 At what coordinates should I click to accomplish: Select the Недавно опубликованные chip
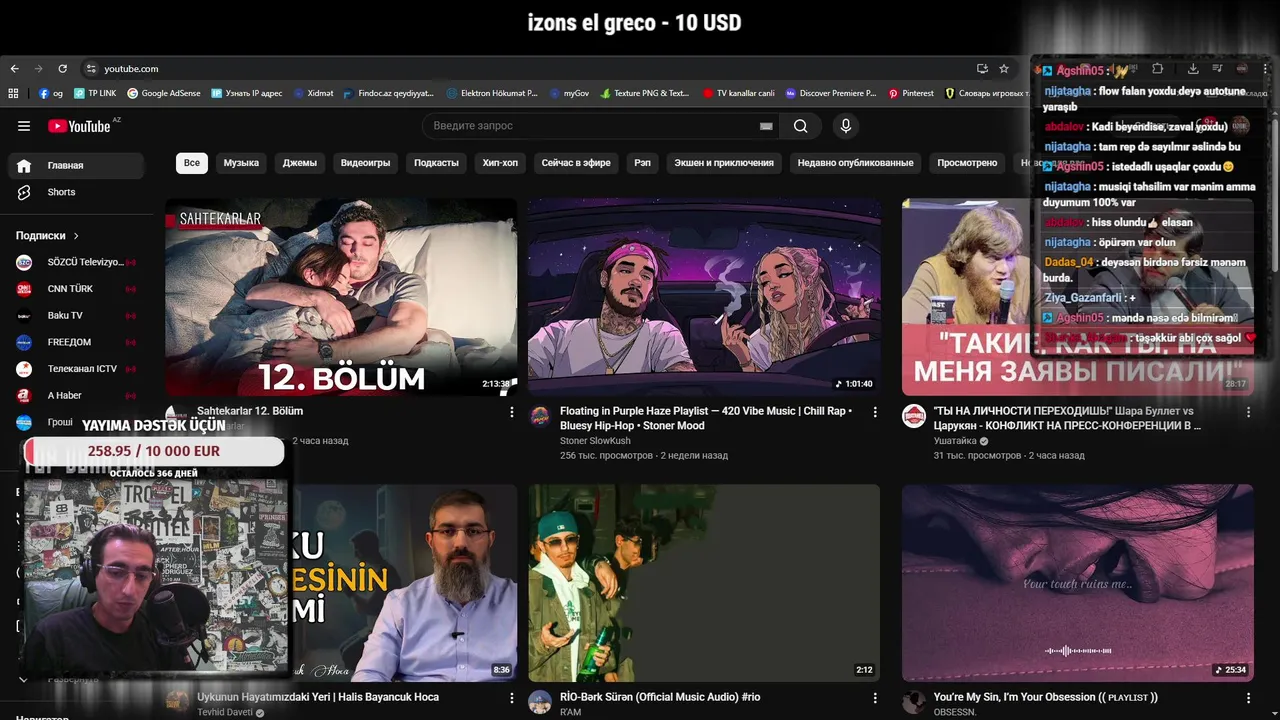coord(856,163)
